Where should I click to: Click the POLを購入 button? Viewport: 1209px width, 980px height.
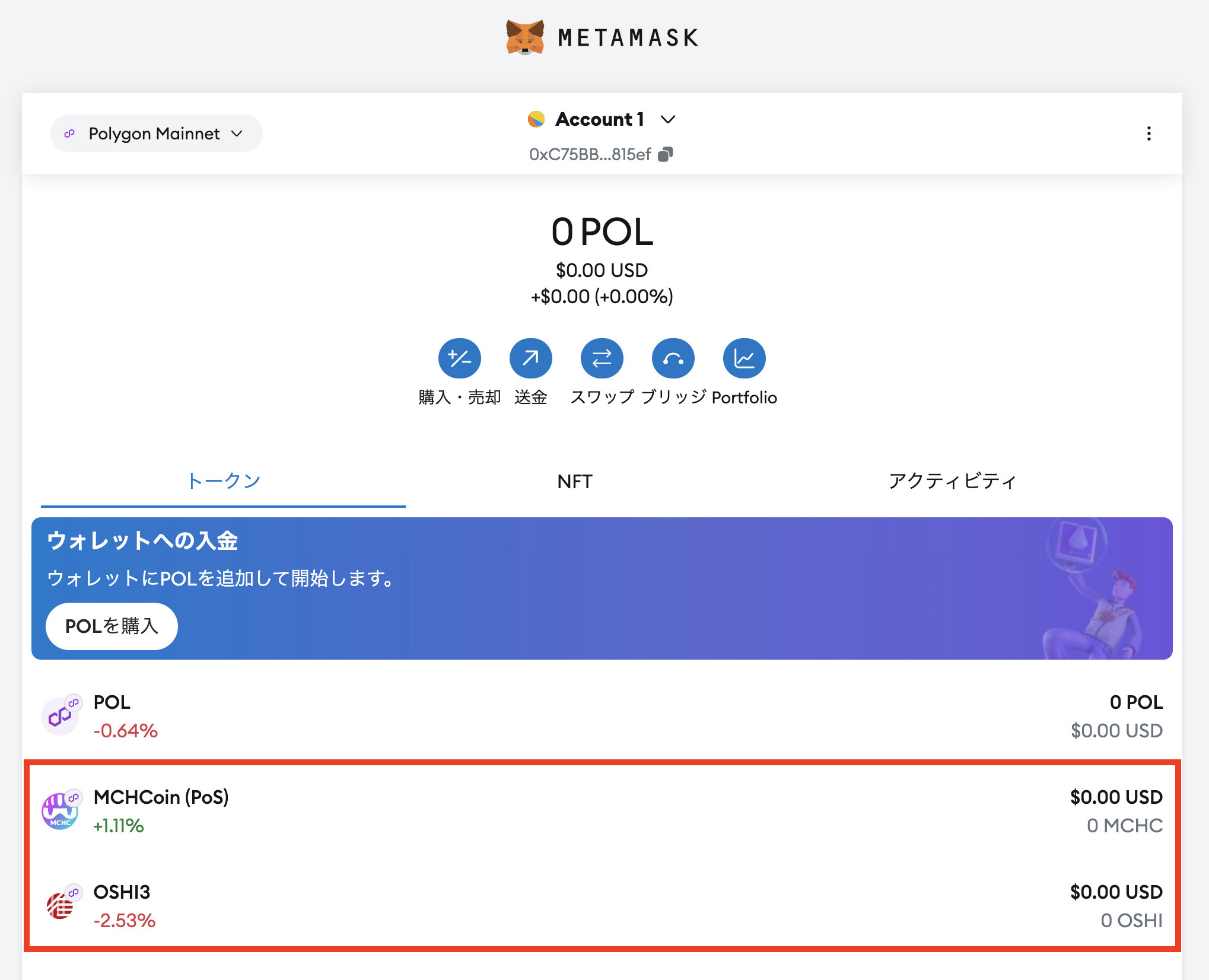111,626
